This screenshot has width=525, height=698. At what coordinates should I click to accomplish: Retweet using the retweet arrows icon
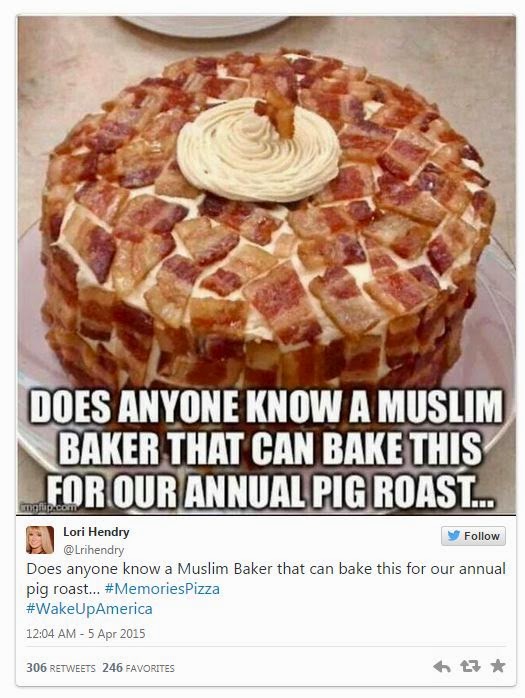[x=470, y=666]
